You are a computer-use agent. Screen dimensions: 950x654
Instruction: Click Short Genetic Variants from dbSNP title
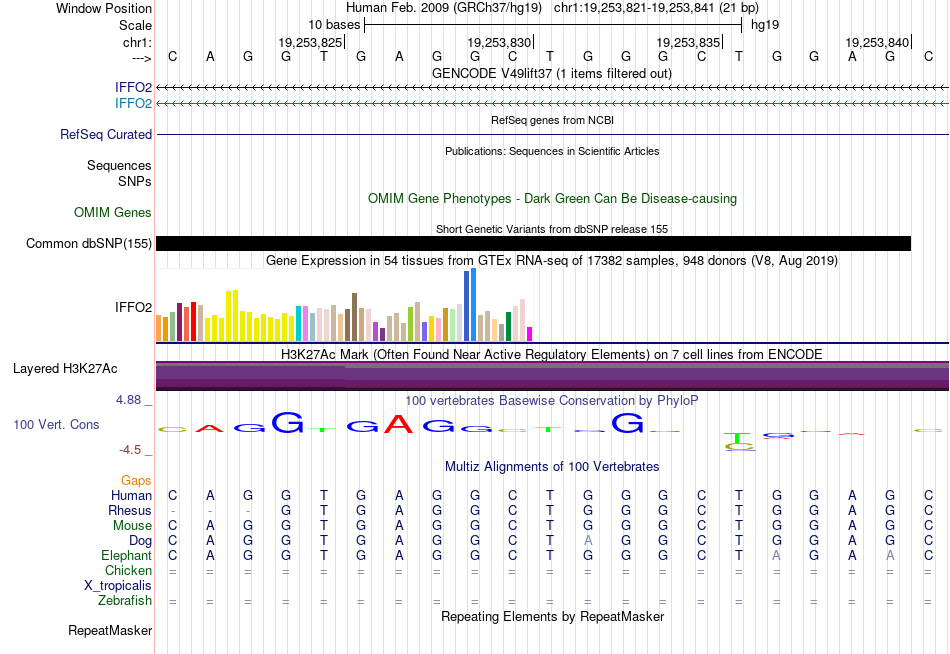pos(552,229)
